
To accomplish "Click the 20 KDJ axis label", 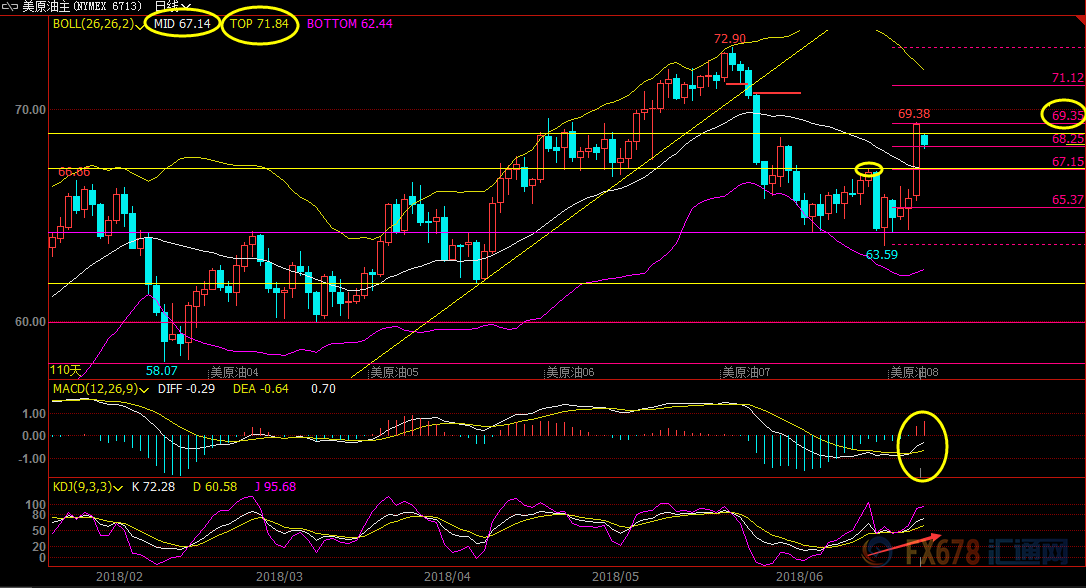I will click(x=39, y=547).
